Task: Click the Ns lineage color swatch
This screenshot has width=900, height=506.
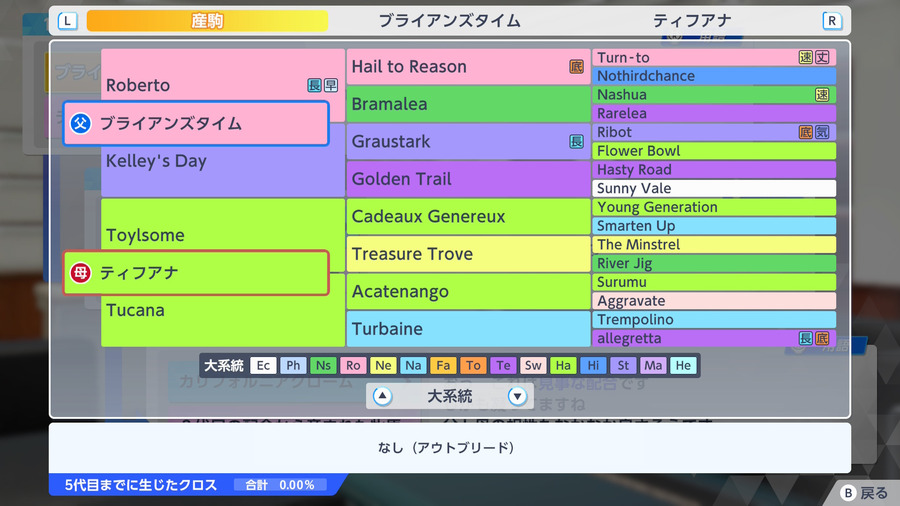Action: (323, 365)
